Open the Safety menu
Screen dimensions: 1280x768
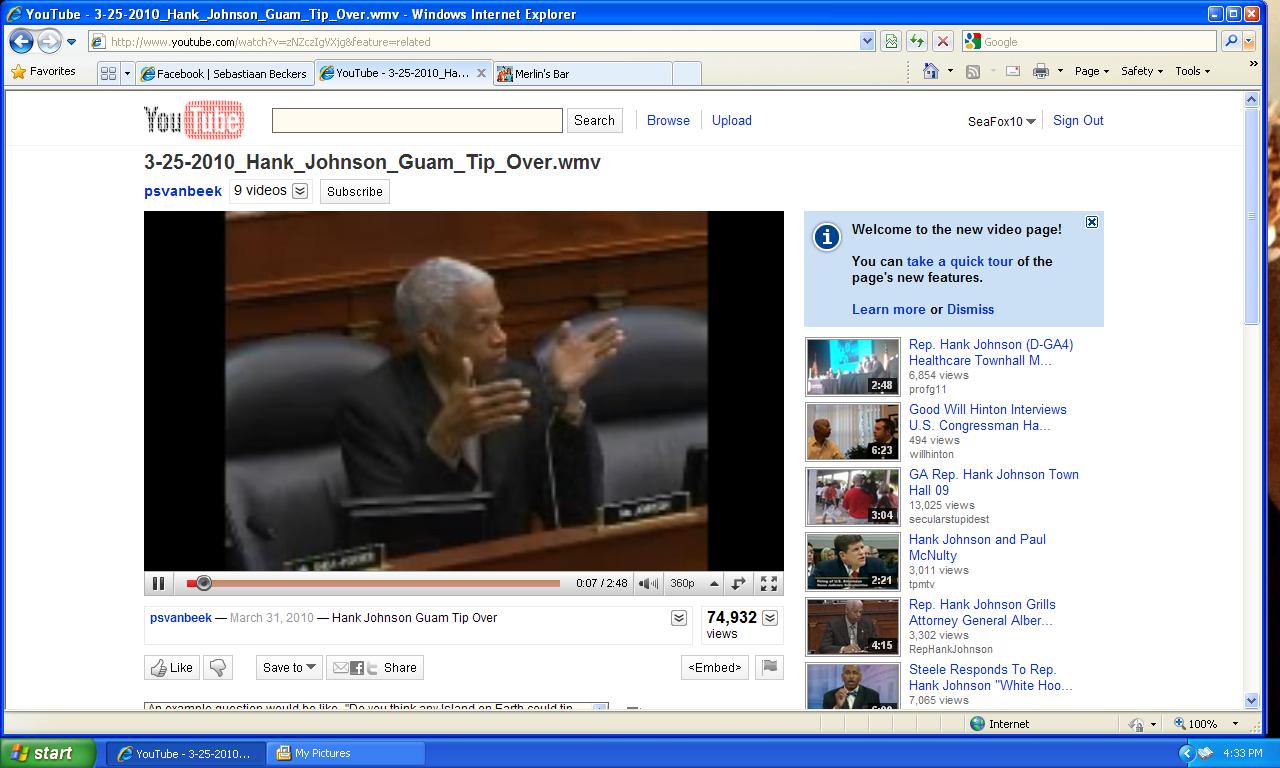[x=1142, y=71]
